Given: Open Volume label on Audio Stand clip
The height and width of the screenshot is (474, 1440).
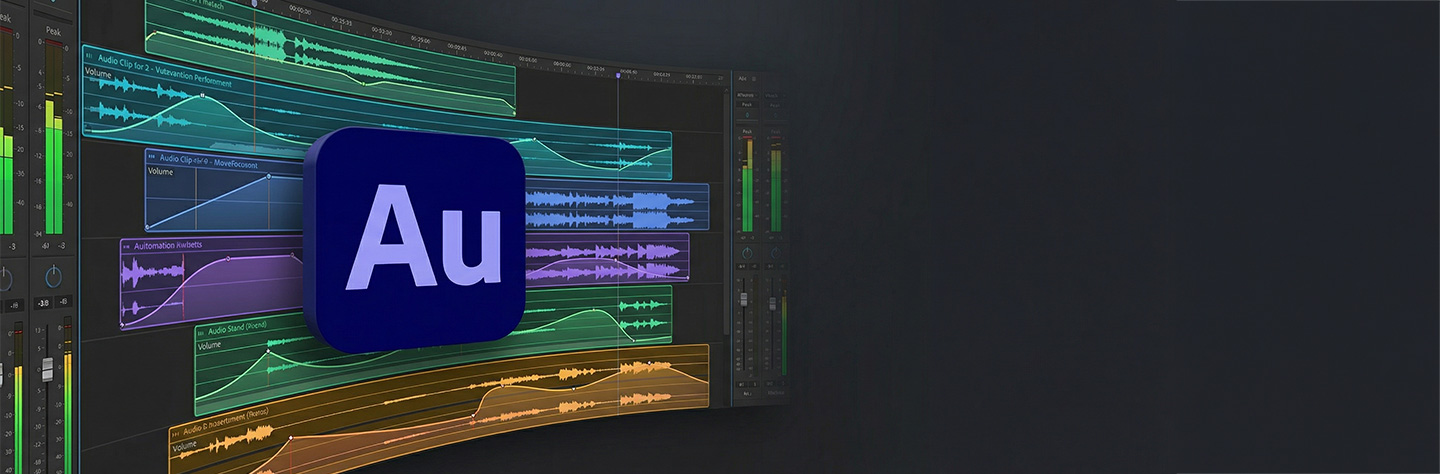Looking at the screenshot, I should [209, 346].
